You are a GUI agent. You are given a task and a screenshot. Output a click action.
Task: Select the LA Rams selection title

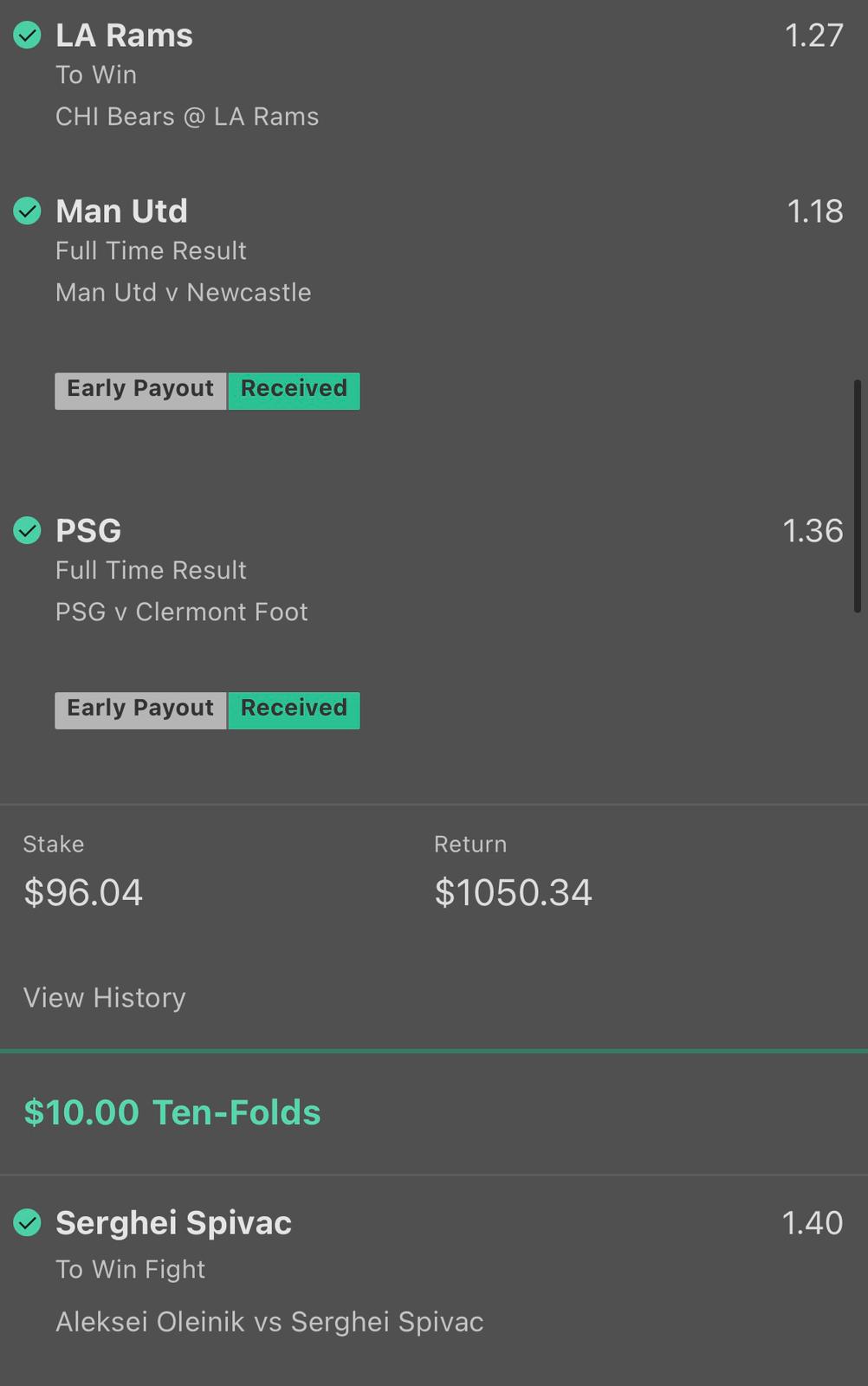pyautogui.click(x=125, y=36)
